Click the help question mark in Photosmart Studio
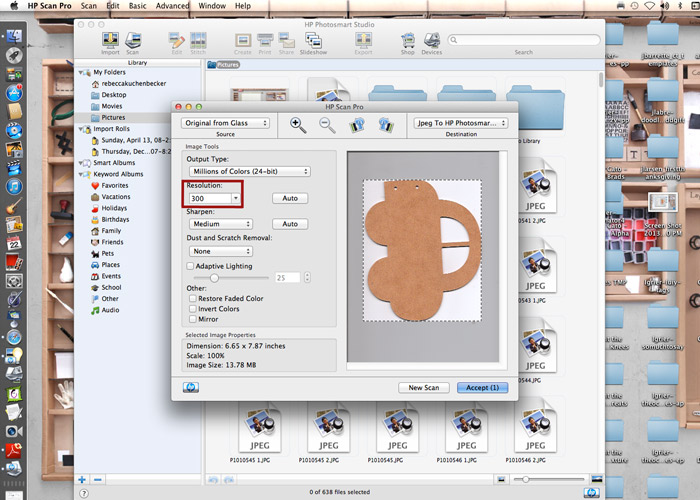This screenshot has width=700, height=500. pyautogui.click(x=83, y=493)
